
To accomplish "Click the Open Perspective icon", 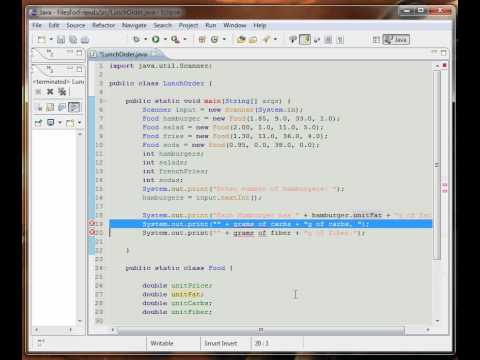I will 376,40.
